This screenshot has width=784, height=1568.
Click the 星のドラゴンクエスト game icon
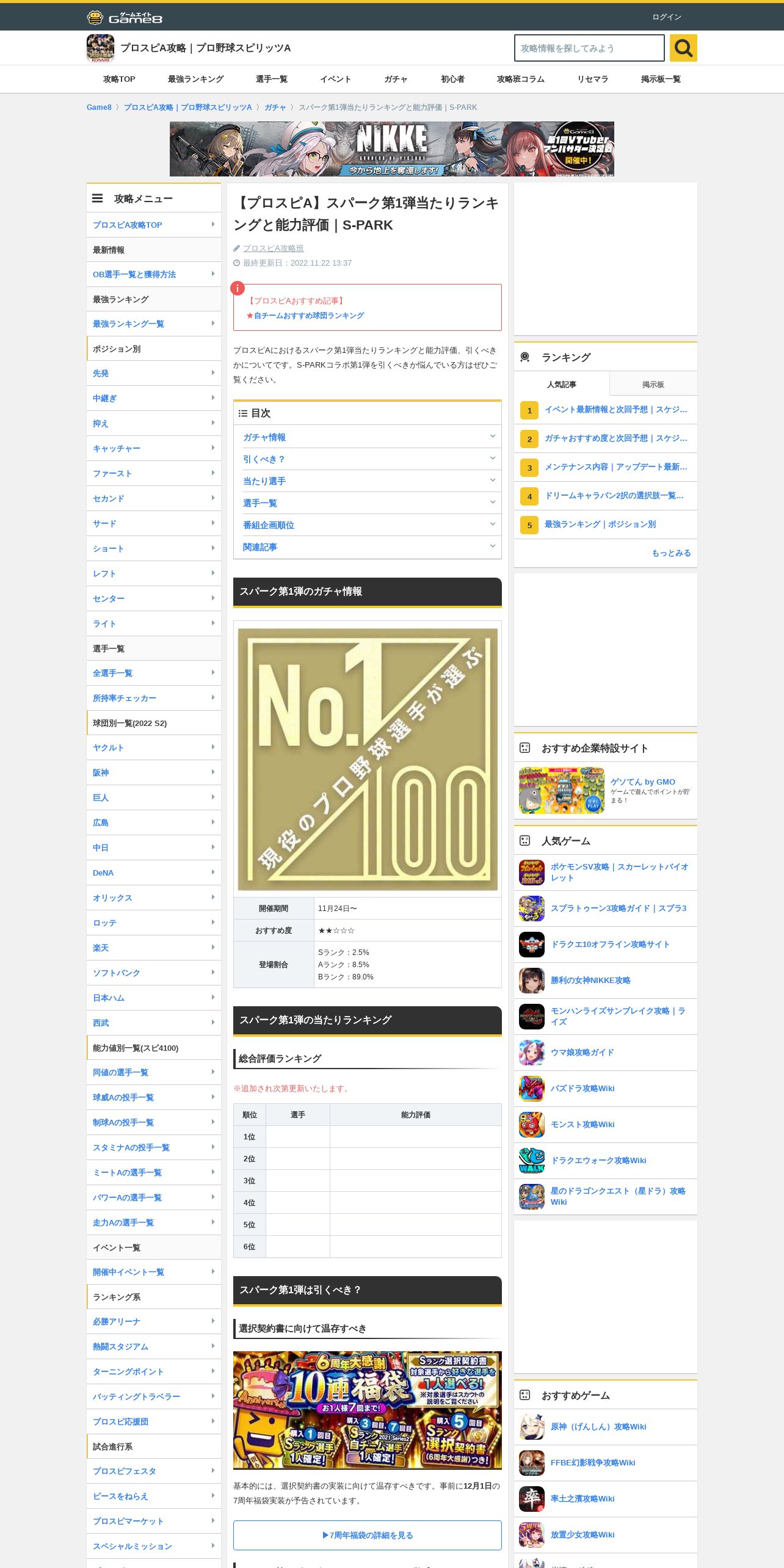532,1197
